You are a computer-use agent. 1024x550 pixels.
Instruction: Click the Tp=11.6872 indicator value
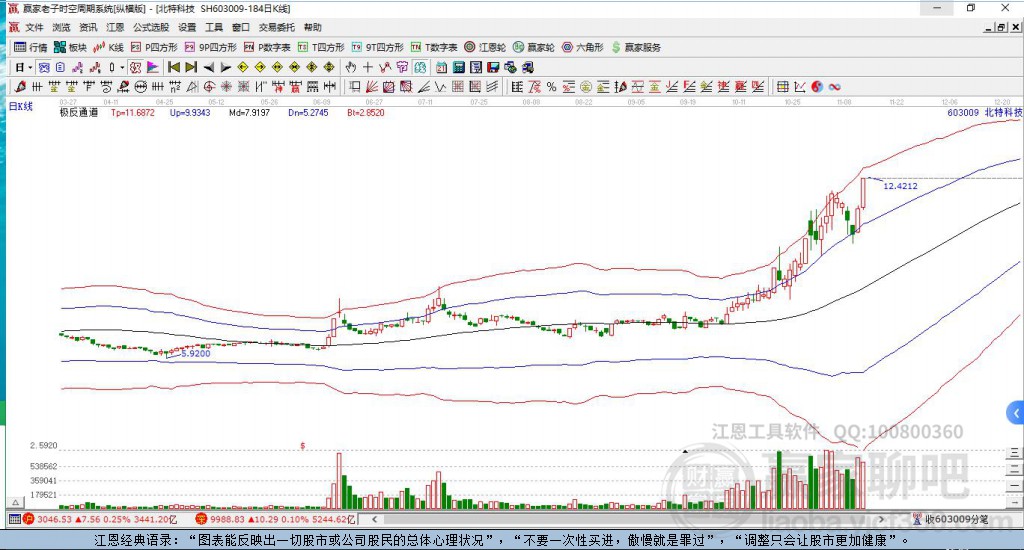coord(133,112)
